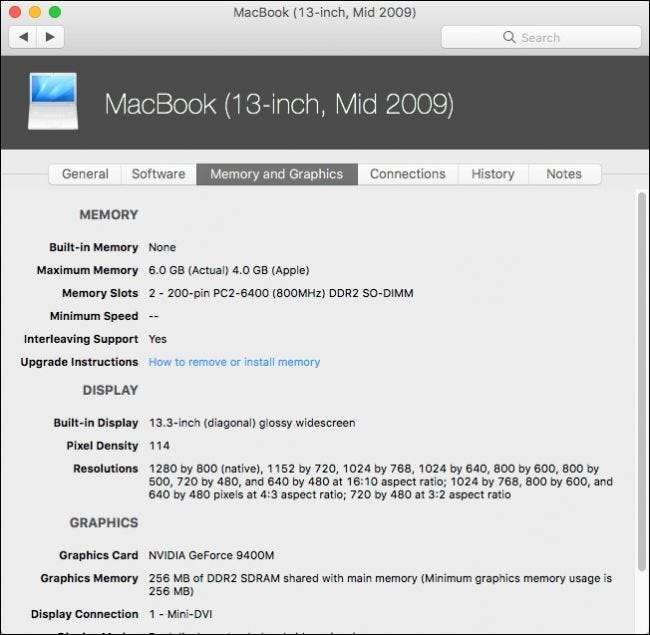Select the 6.0 GB (Actual) 4.0 GB (Apple) value
The width and height of the screenshot is (650, 635).
(229, 271)
